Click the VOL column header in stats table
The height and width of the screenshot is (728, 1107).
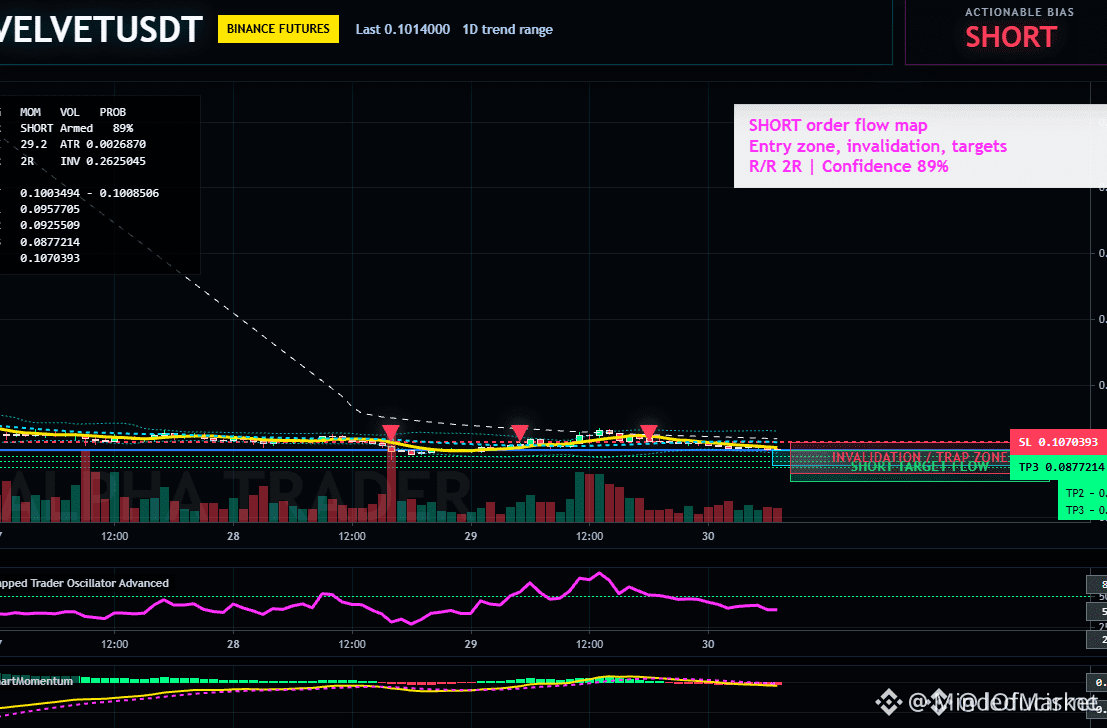tap(70, 112)
